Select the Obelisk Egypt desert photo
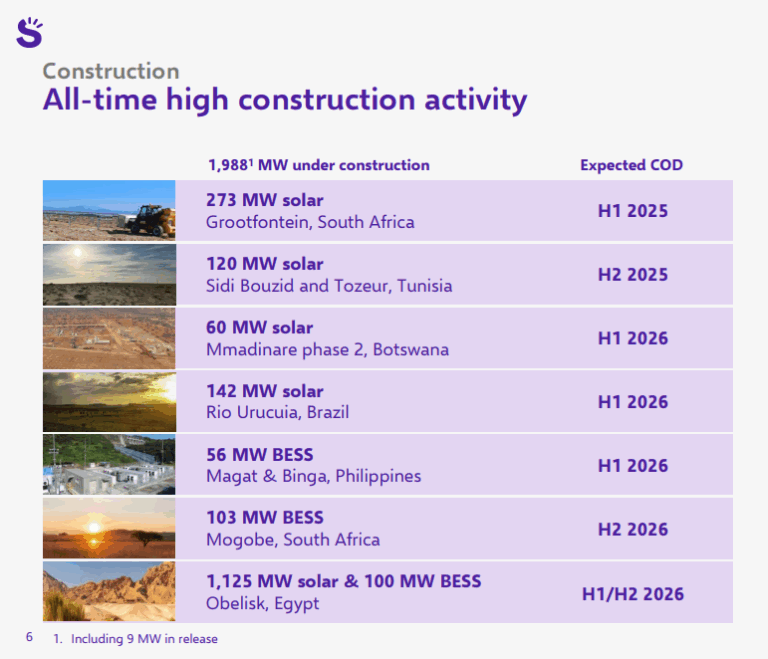768x659 pixels. tap(109, 592)
